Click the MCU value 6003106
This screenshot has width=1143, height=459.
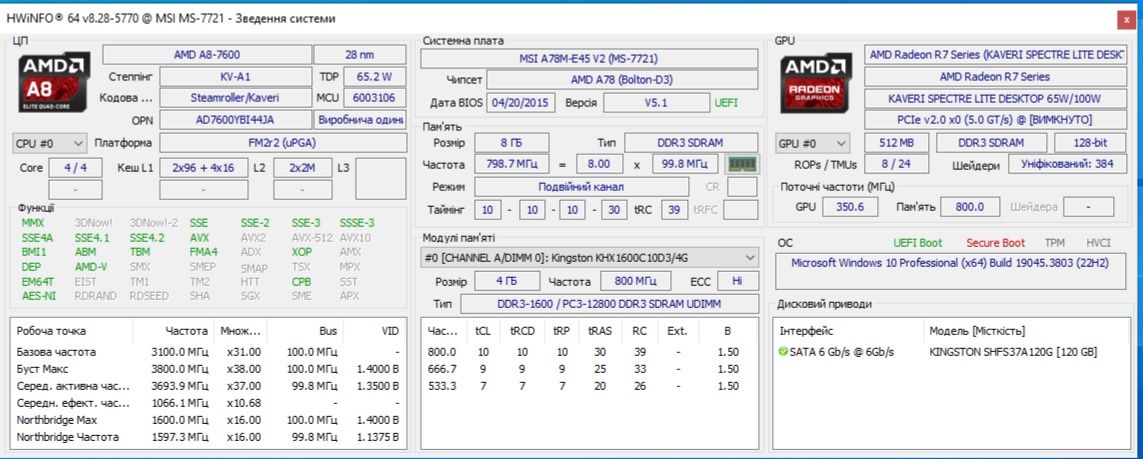(375, 98)
